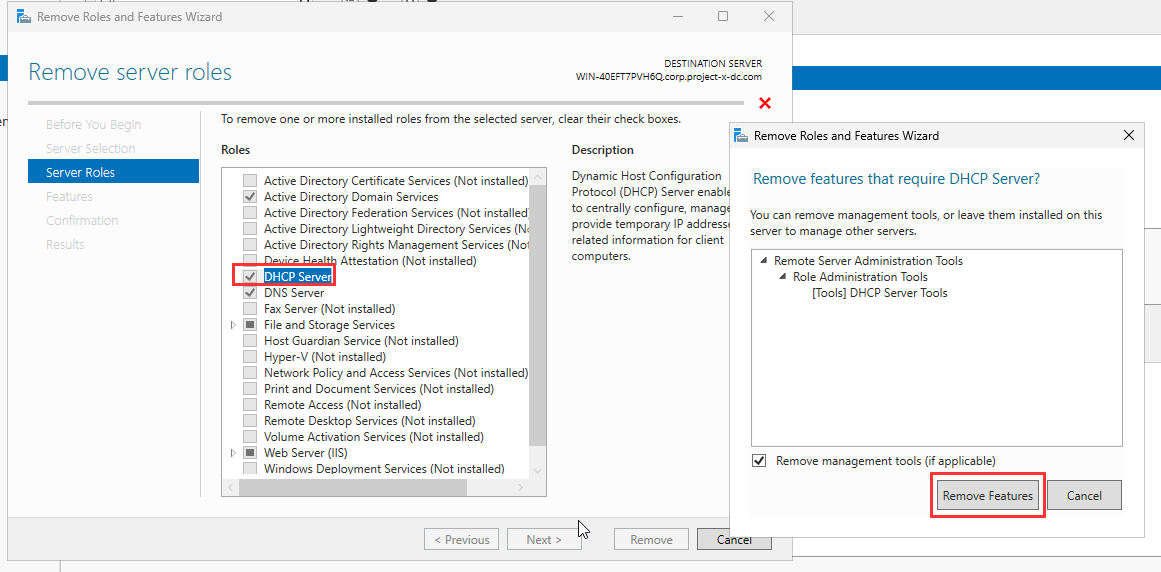Click the roles list scroll-right arrow

pyautogui.click(x=538, y=488)
